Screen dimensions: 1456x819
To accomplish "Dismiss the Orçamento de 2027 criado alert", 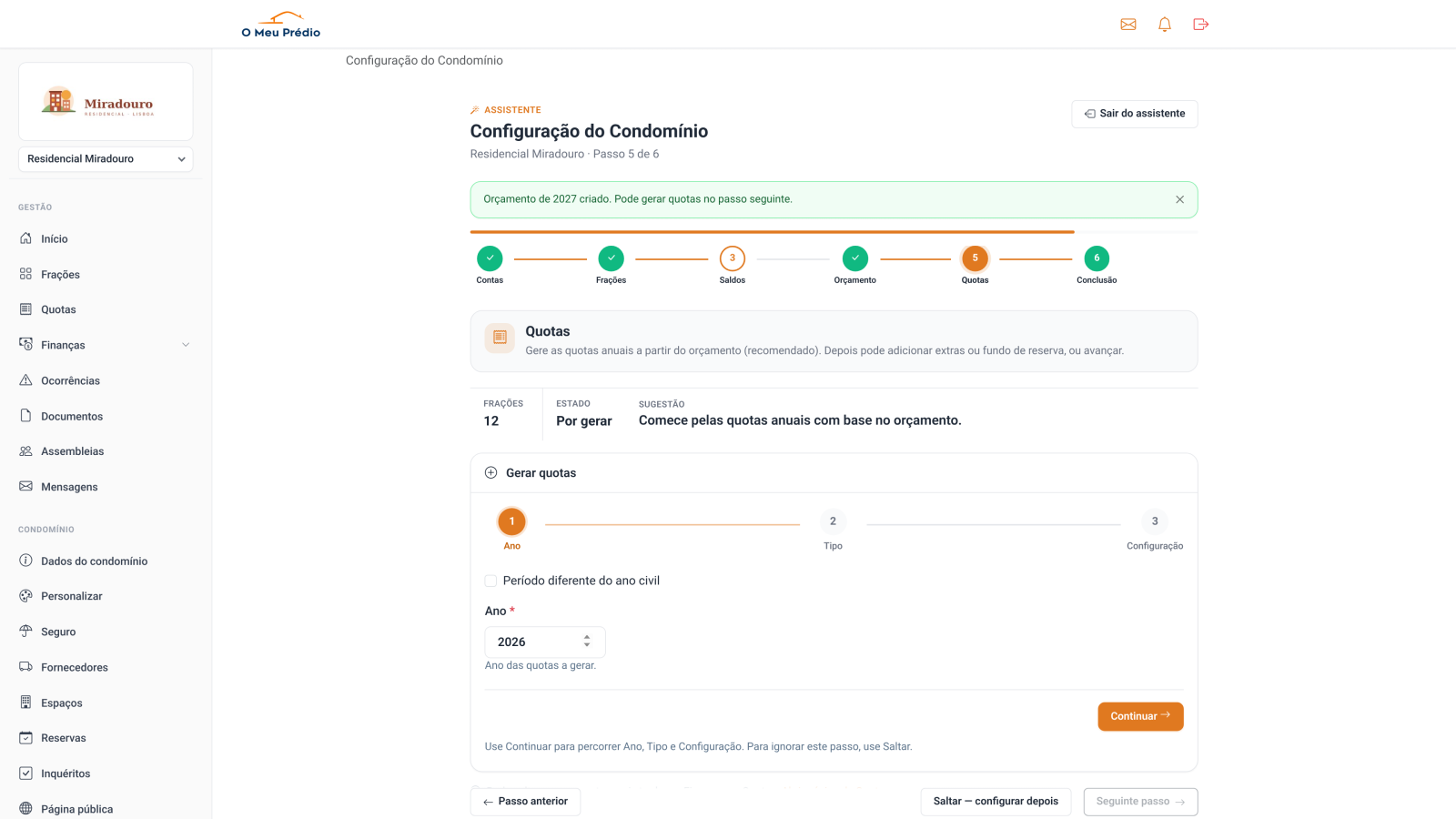I will click(x=1179, y=199).
